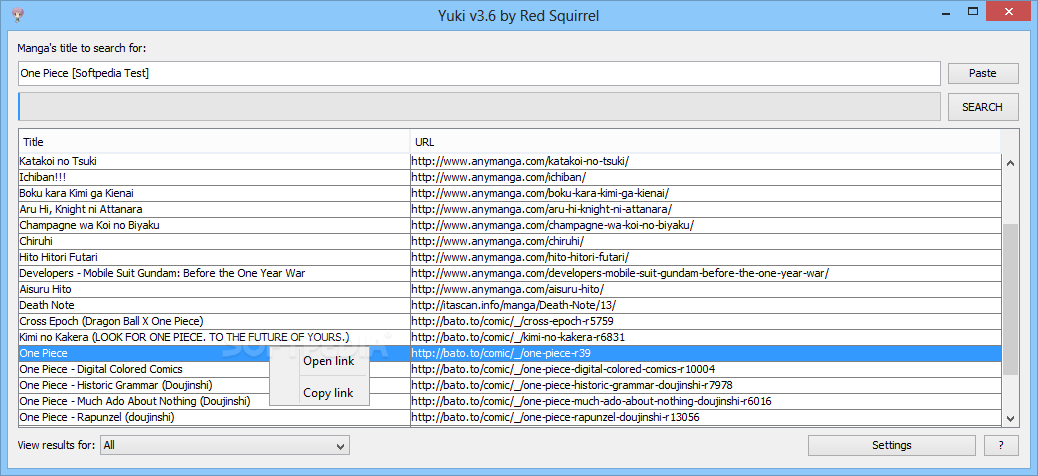Open the 'View results for' dropdown
Viewport: 1038px width, 476px height.
click(x=225, y=445)
